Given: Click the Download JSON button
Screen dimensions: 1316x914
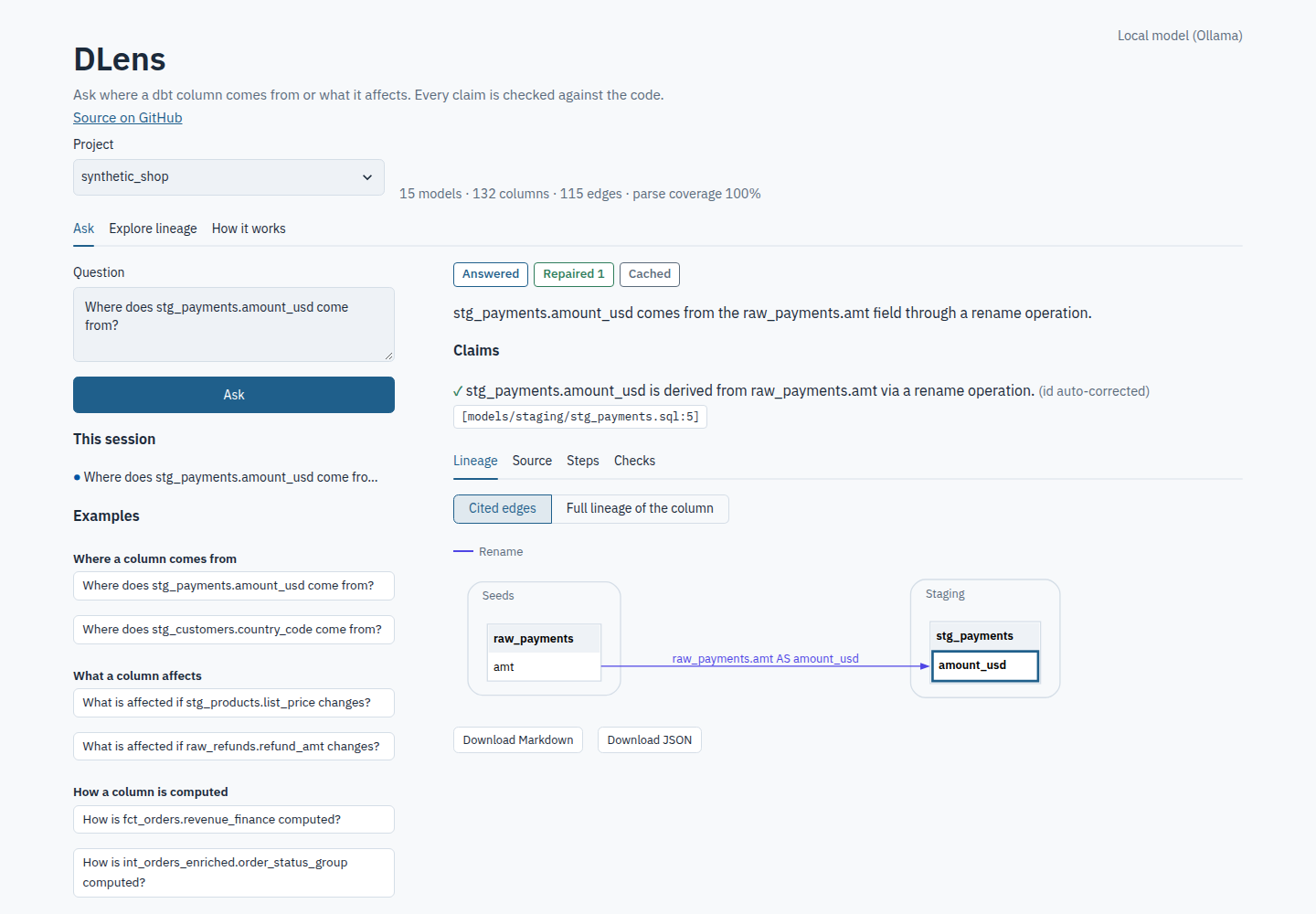Looking at the screenshot, I should [650, 740].
